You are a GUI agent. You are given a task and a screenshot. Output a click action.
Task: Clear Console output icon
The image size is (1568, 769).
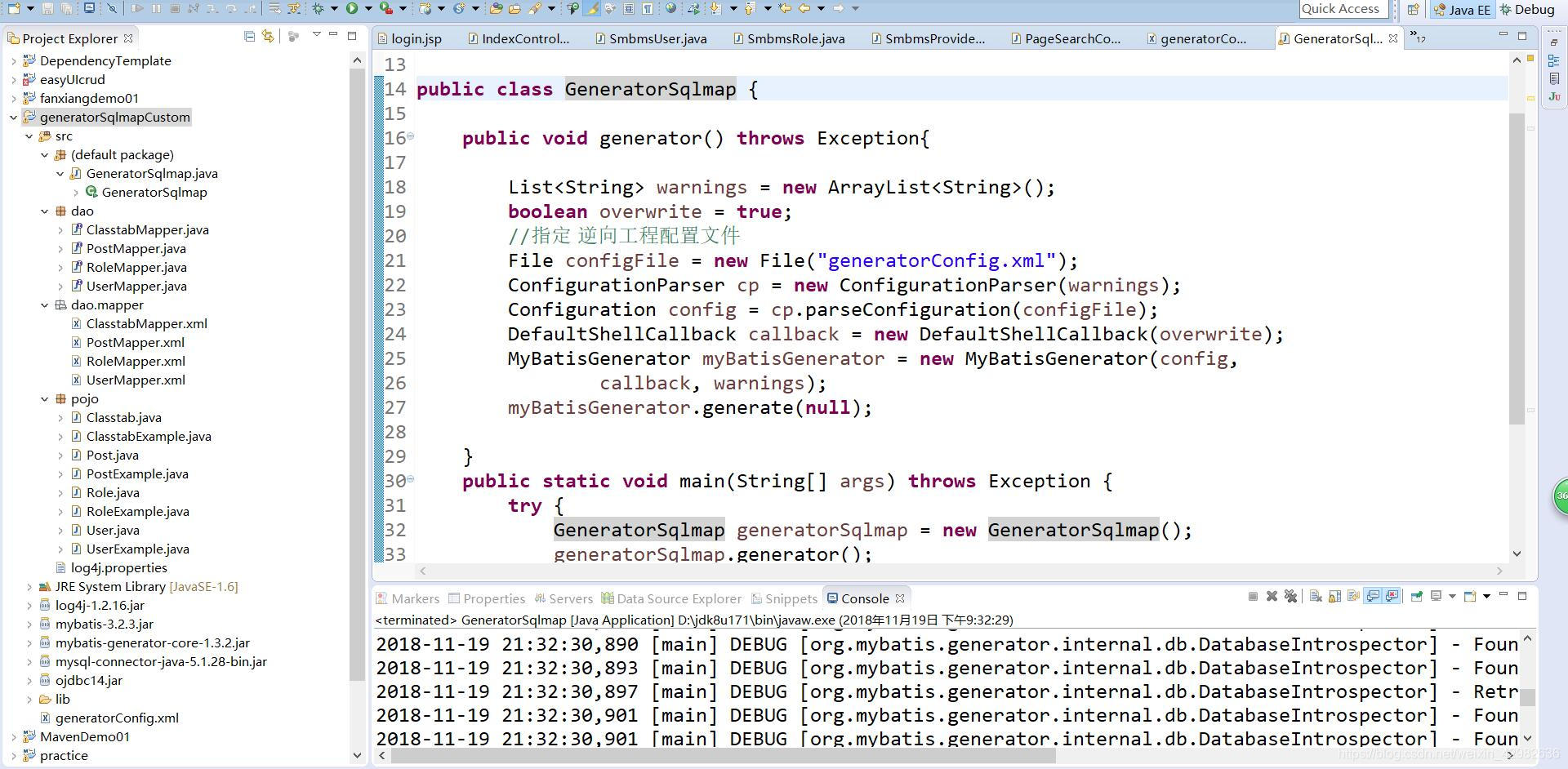1316,596
